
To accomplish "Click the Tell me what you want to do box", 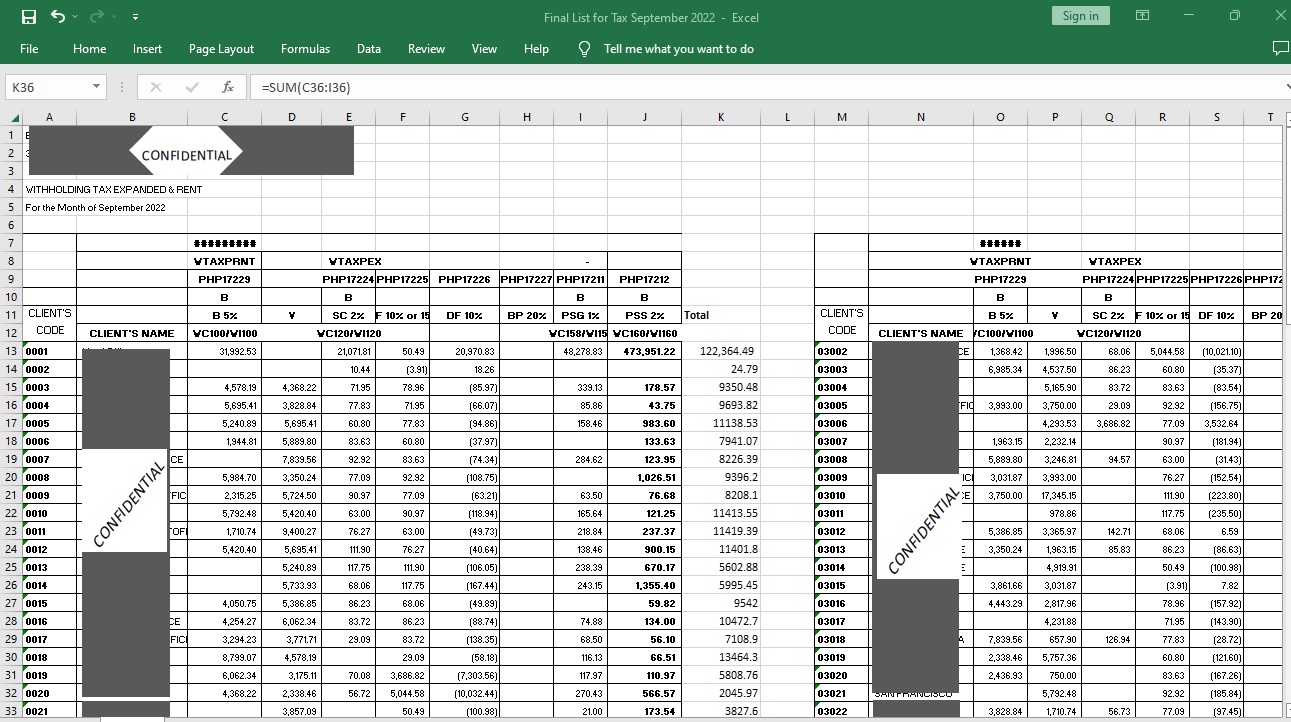I will 678,49.
